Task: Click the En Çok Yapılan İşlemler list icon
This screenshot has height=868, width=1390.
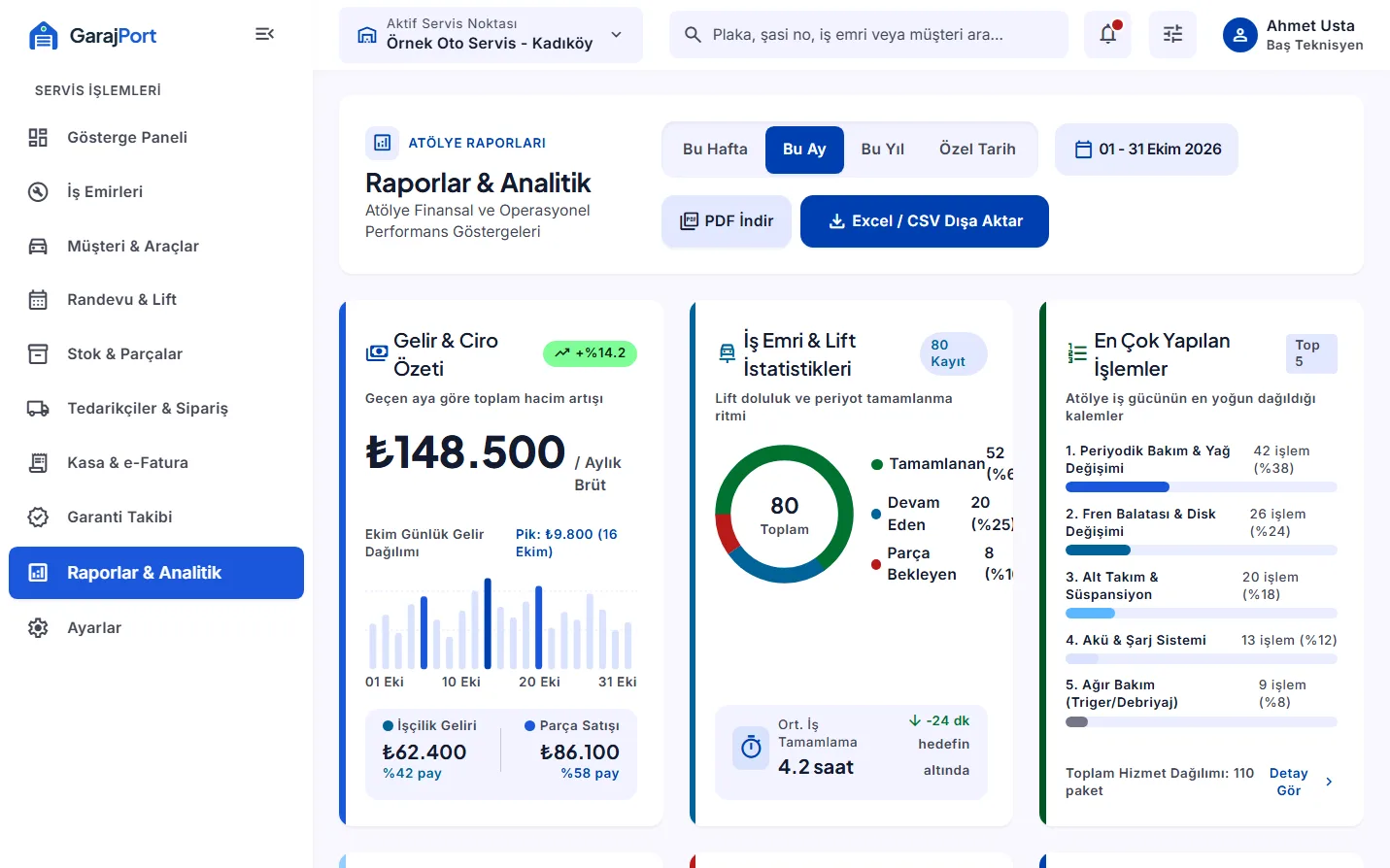Action: (1077, 353)
